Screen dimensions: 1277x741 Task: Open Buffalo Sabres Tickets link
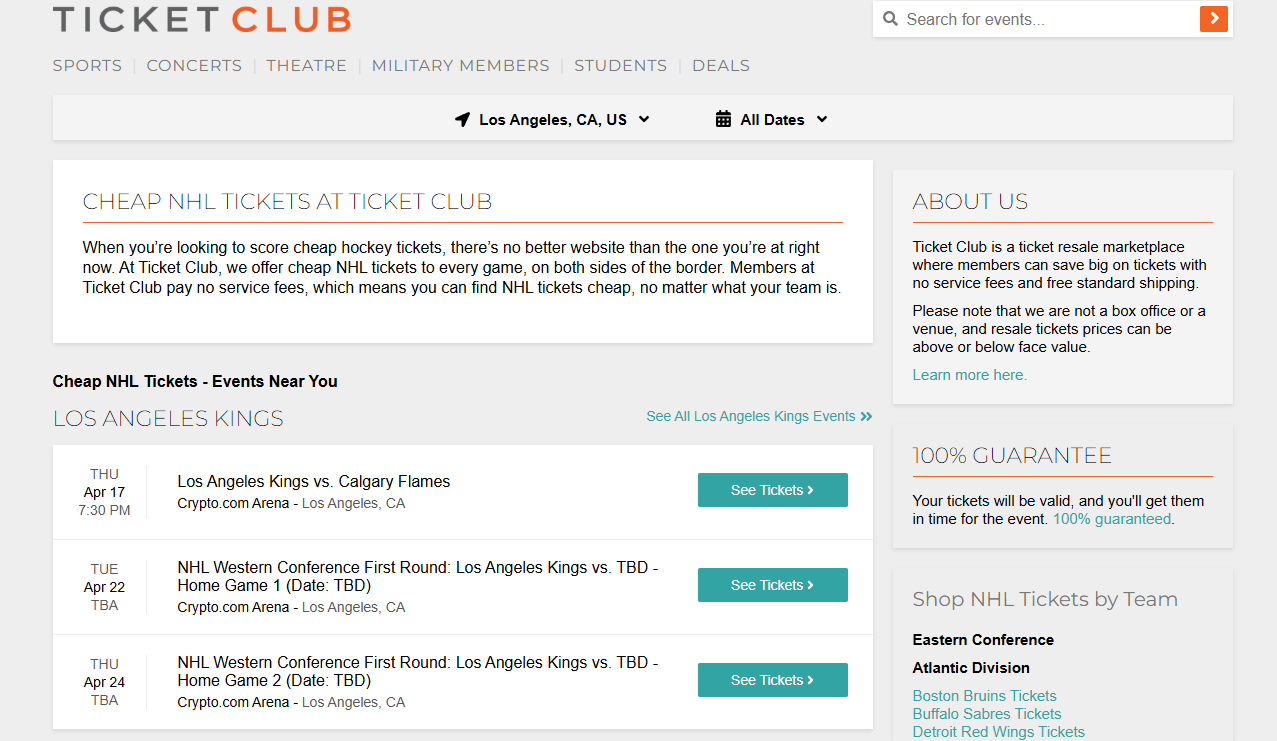coord(987,714)
